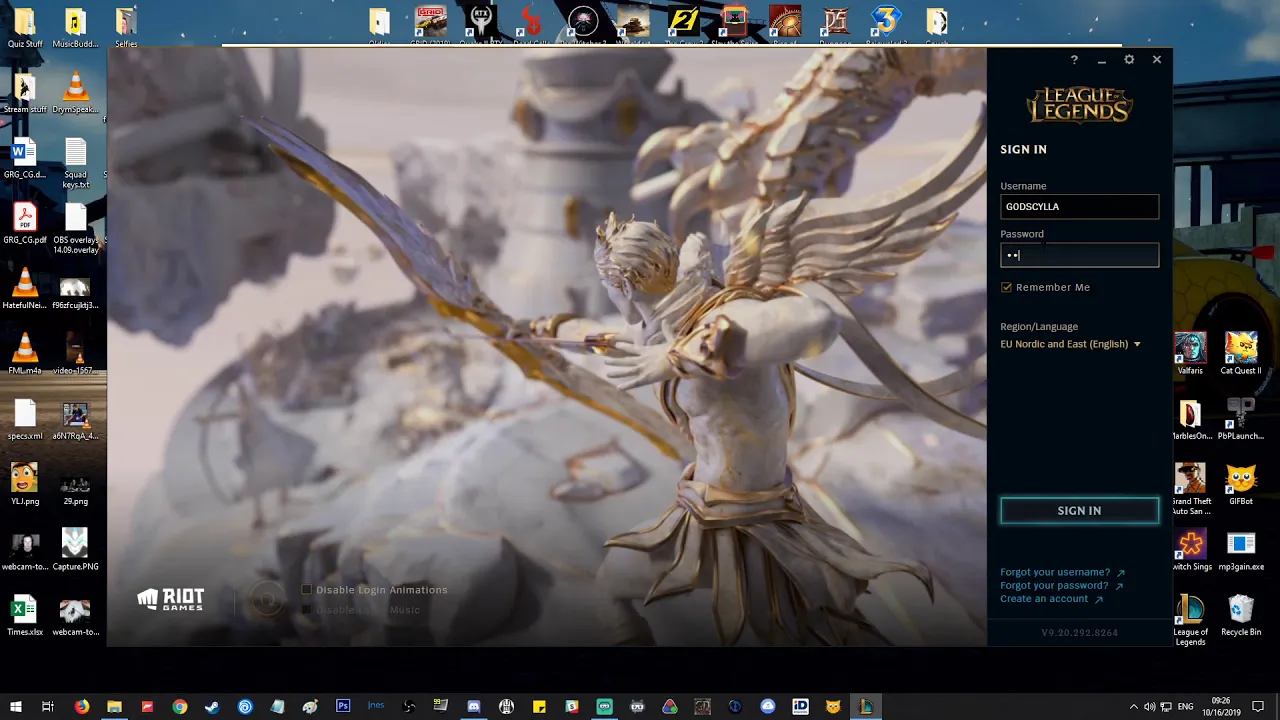The width and height of the screenshot is (1280, 720).
Task: Open Windows Start menu
Action: pos(15,707)
